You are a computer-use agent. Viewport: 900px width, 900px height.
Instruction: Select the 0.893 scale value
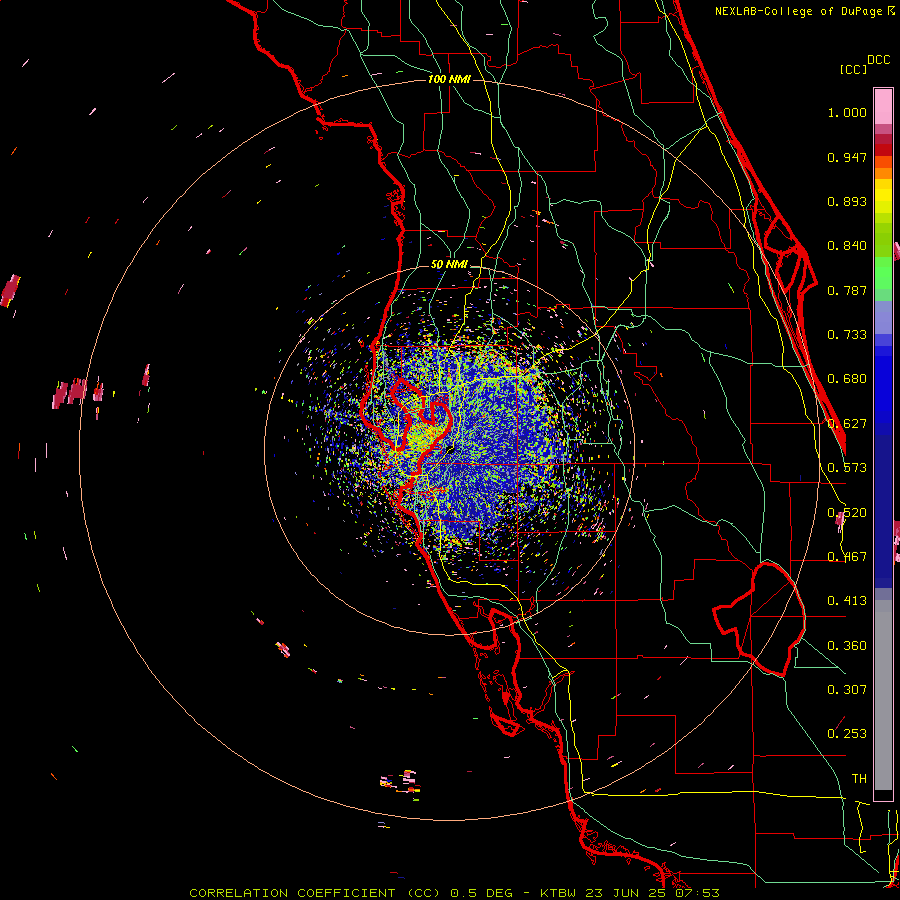tap(847, 201)
